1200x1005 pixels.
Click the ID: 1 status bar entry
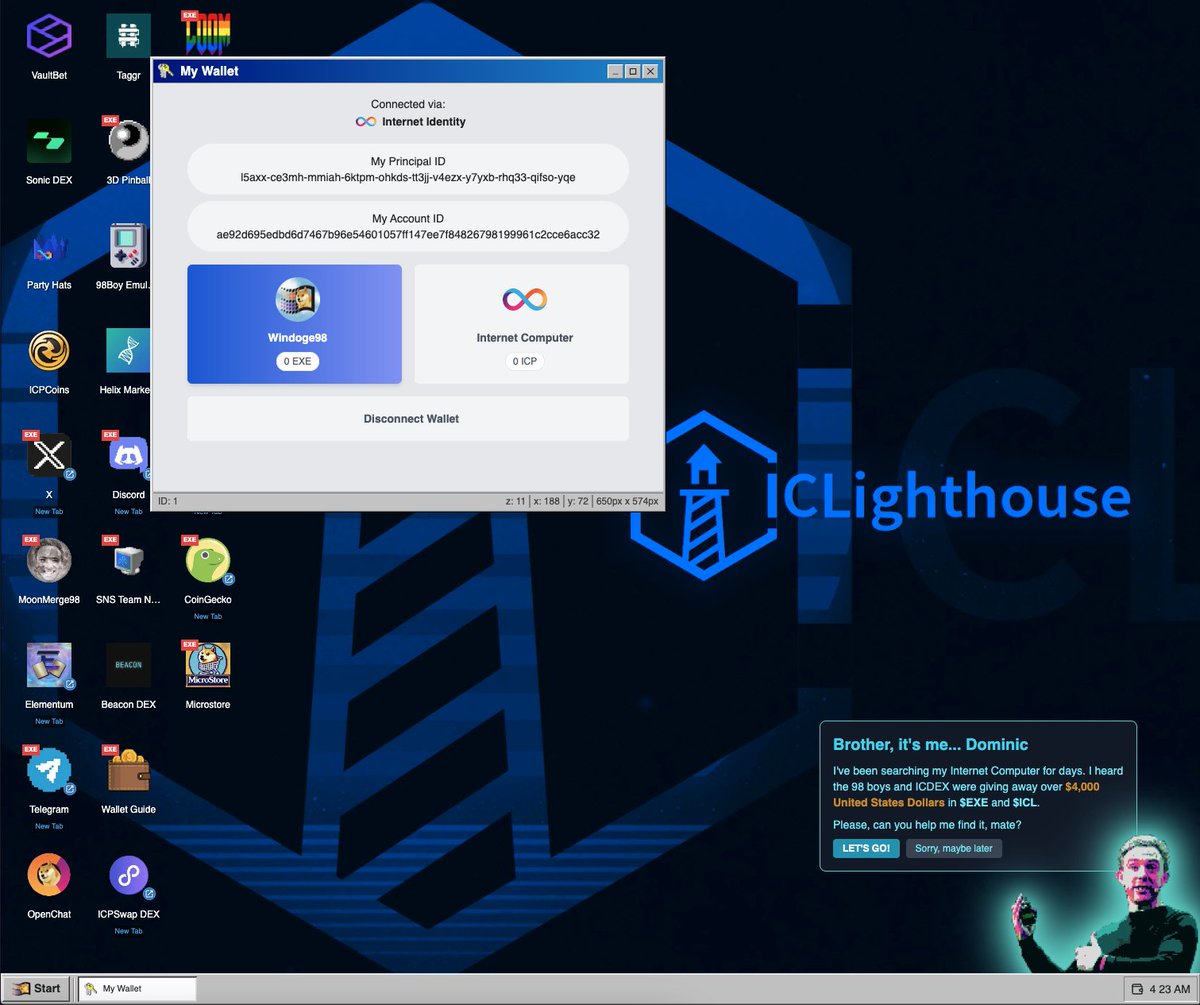click(168, 500)
